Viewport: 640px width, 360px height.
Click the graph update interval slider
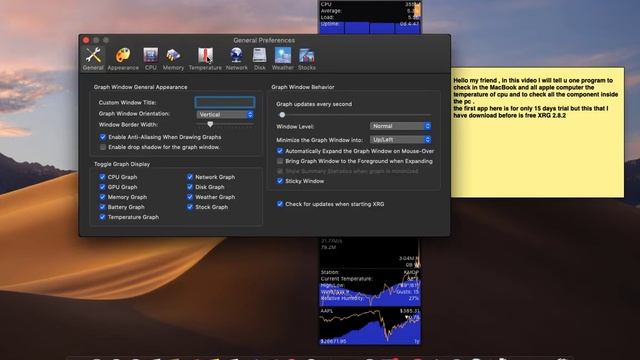pyautogui.click(x=354, y=115)
